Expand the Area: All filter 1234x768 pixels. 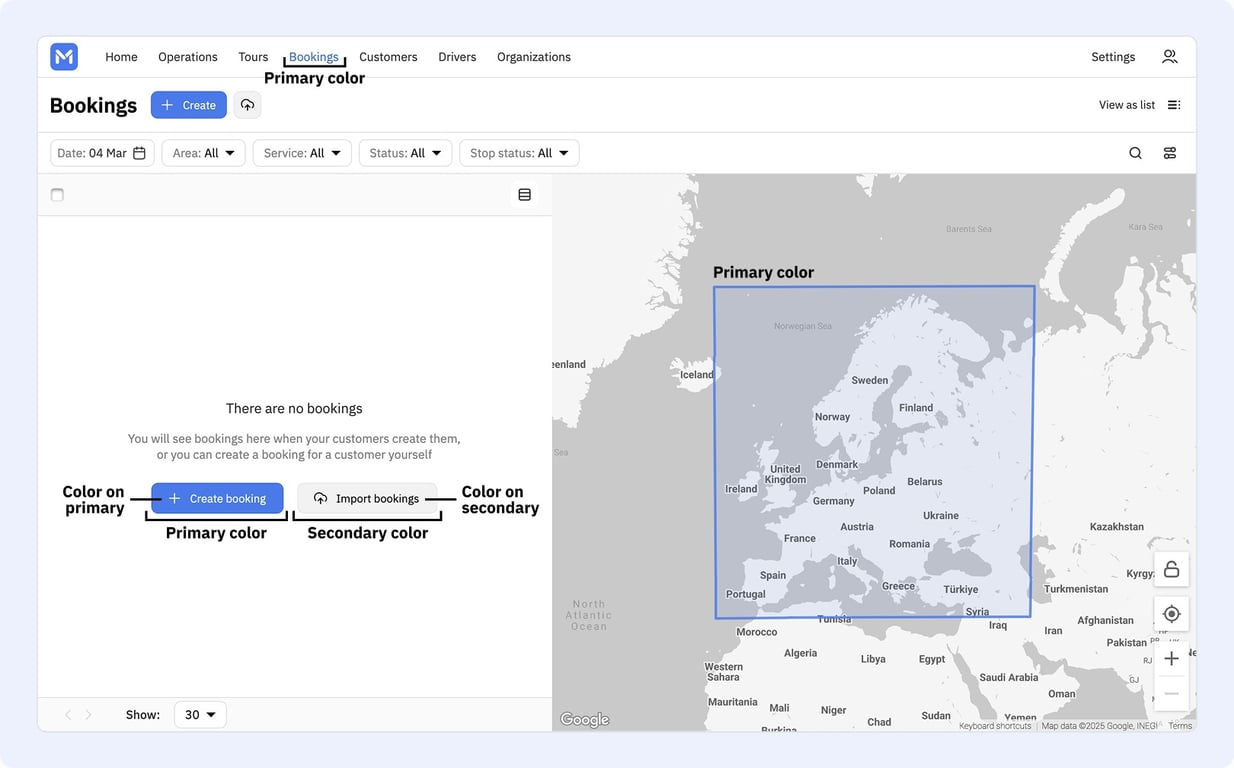click(x=203, y=153)
